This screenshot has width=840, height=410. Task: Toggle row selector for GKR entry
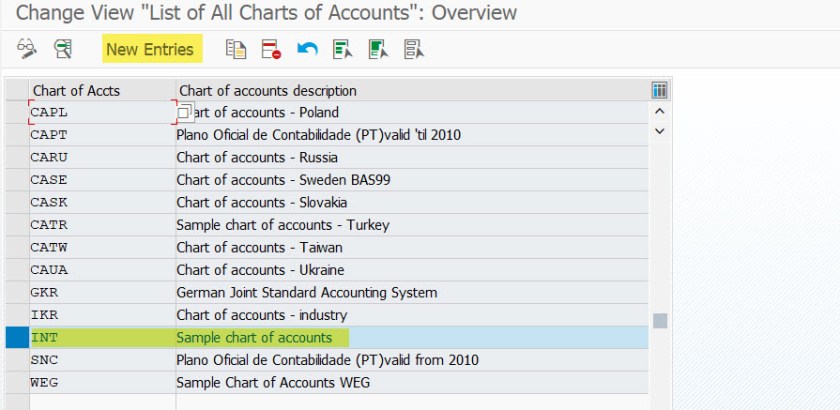click(17, 292)
